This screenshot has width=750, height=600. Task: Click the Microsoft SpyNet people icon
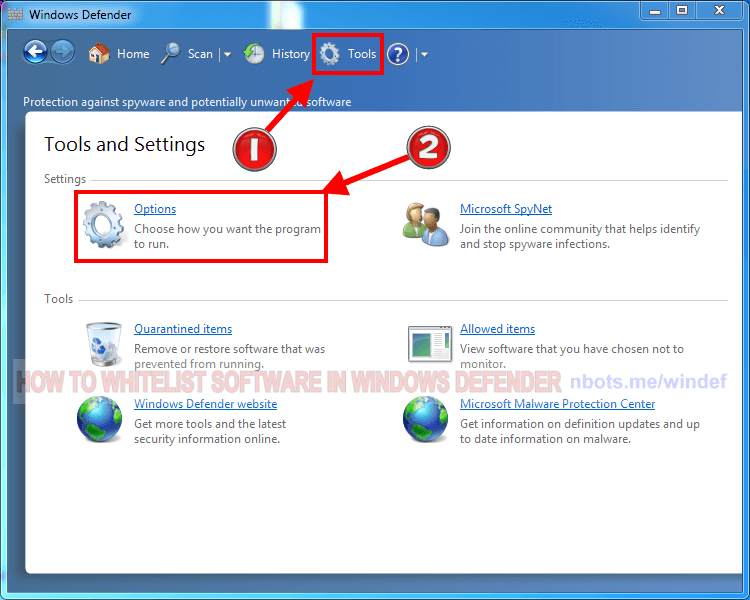[425, 225]
